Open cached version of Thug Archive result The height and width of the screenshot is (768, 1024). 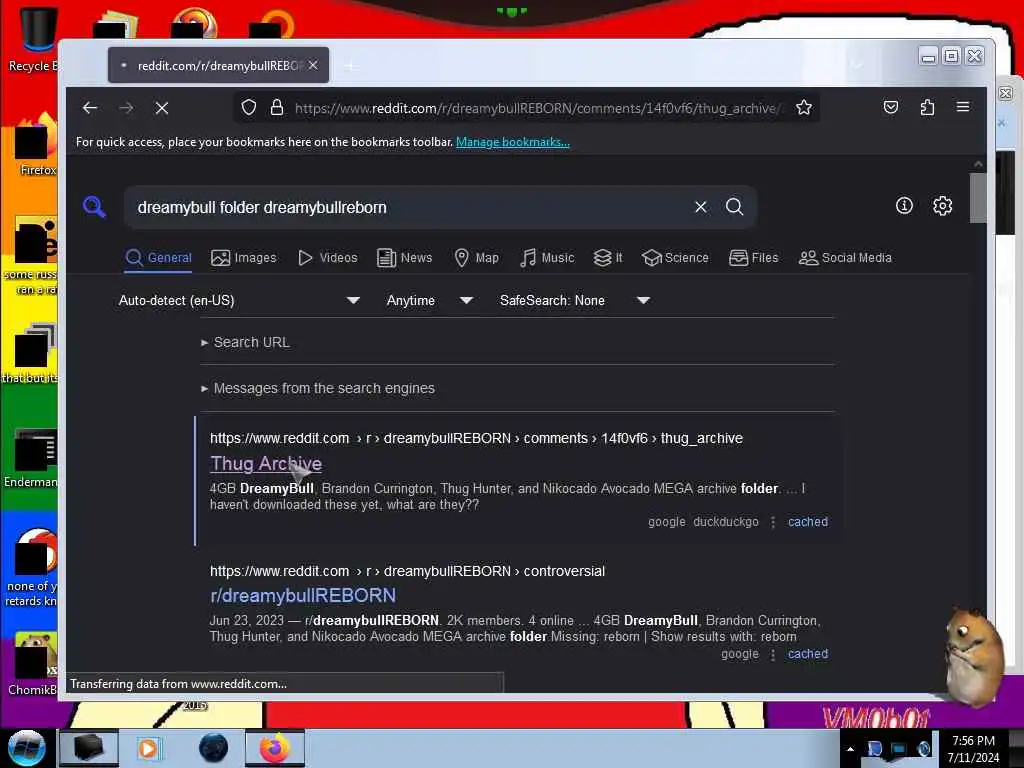coord(808,522)
